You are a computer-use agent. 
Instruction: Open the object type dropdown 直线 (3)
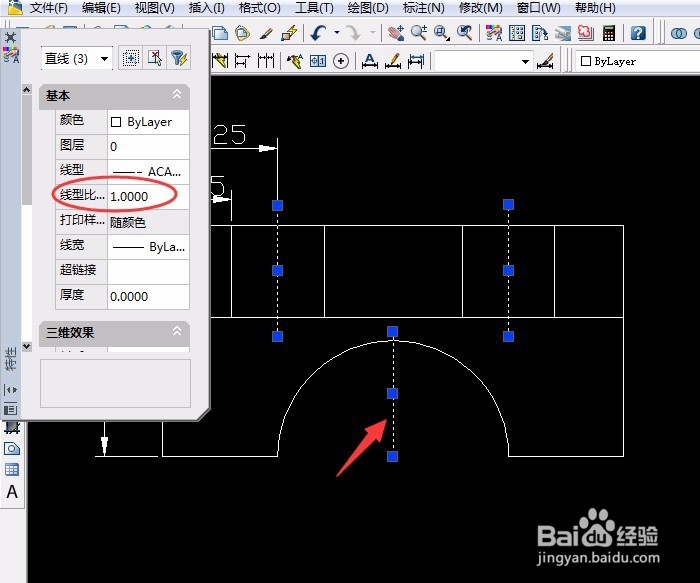[77, 58]
